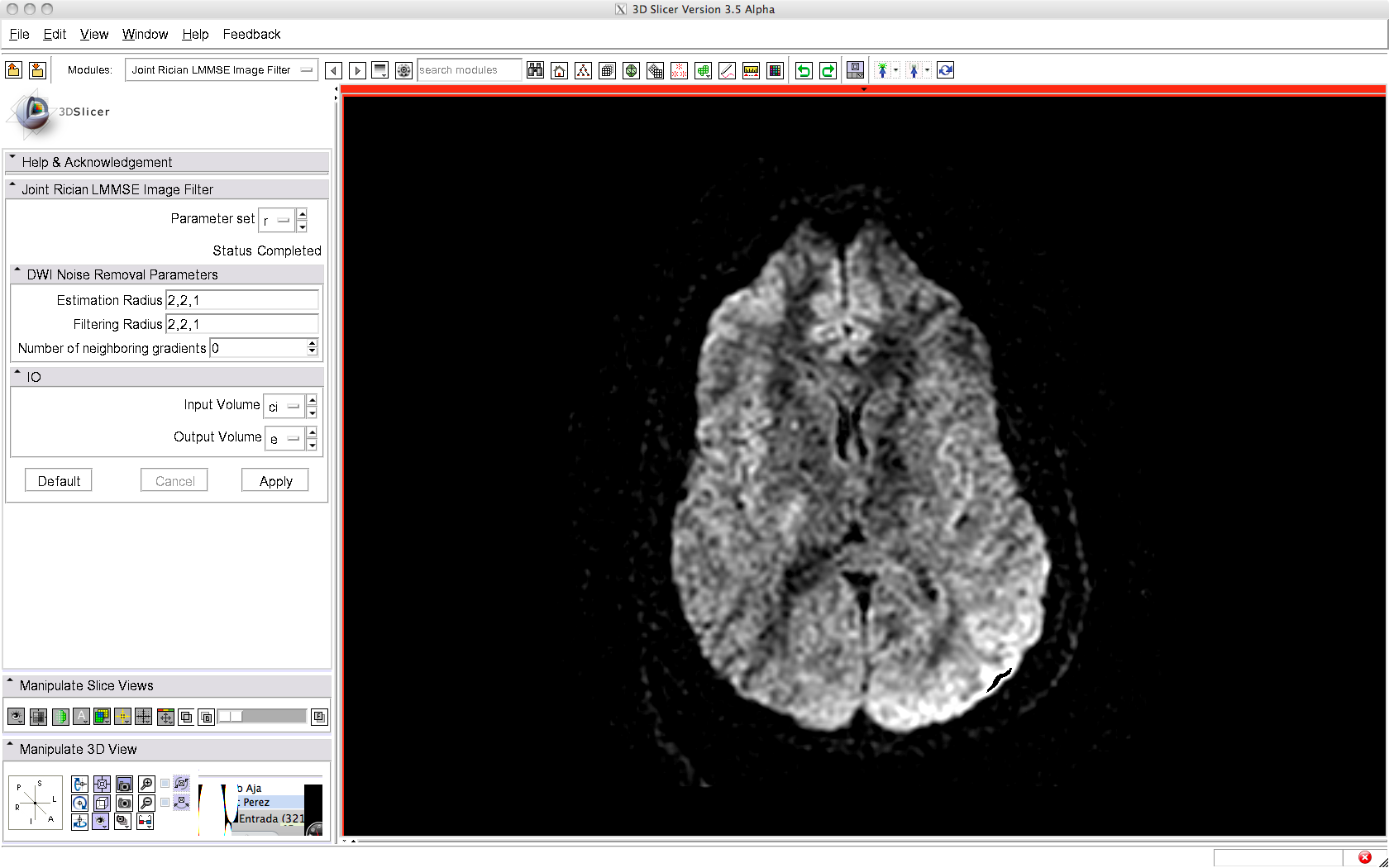This screenshot has width=1389, height=868.
Task: Click the redo green arrow icon
Action: coord(828,71)
